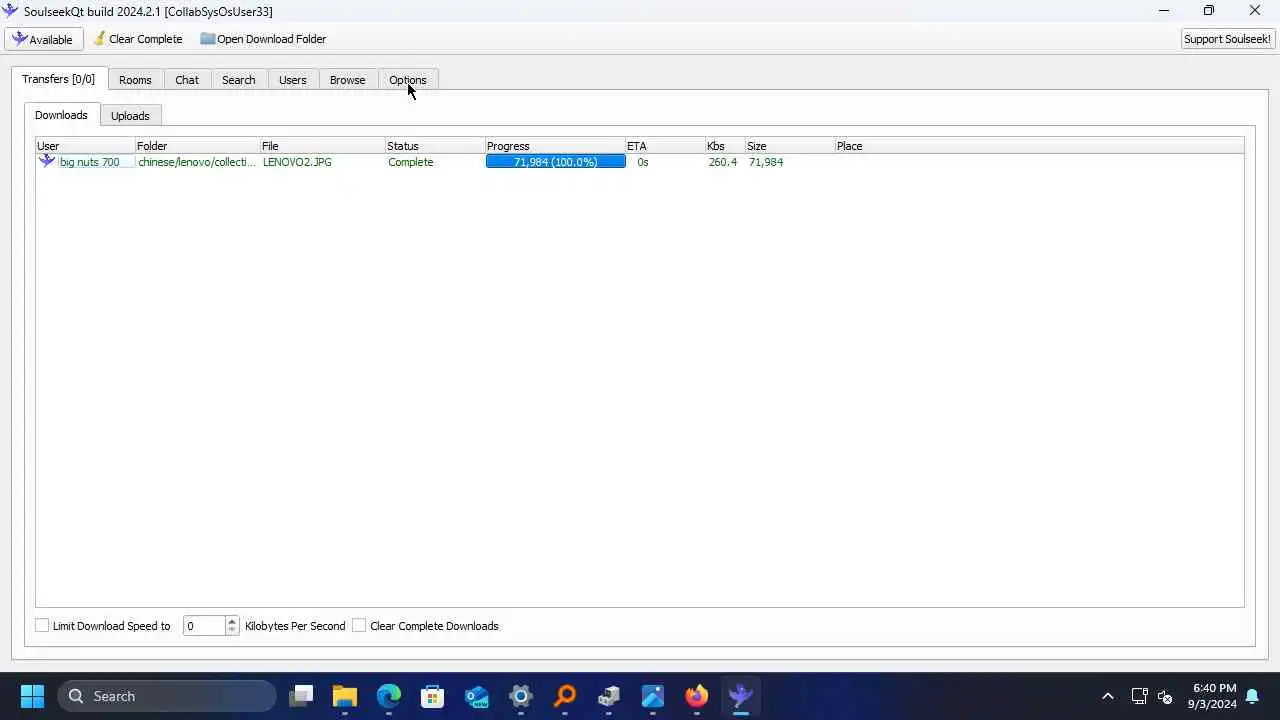Image resolution: width=1280 pixels, height=720 pixels.
Task: Open the Options tab
Action: [x=408, y=80]
